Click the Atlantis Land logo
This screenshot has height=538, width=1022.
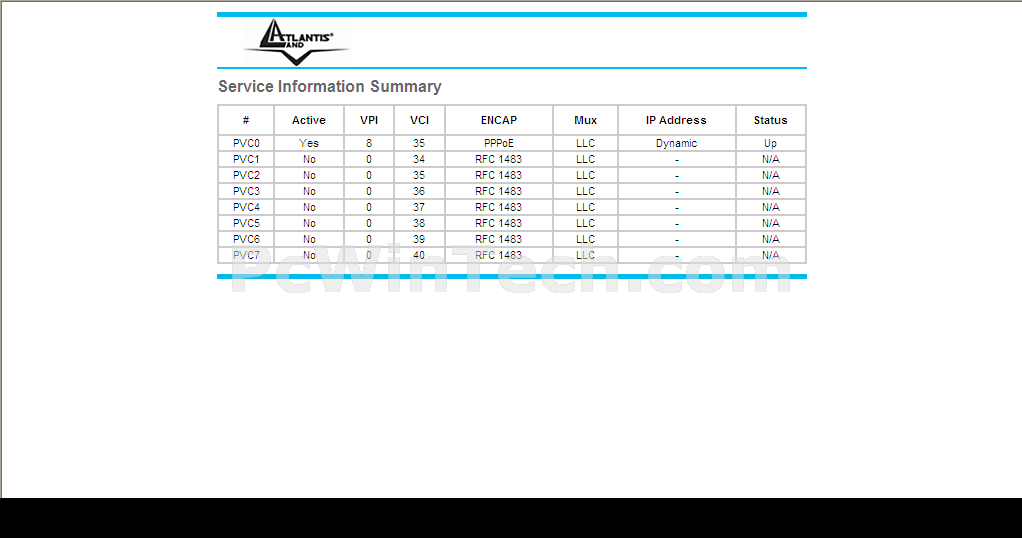click(295, 42)
